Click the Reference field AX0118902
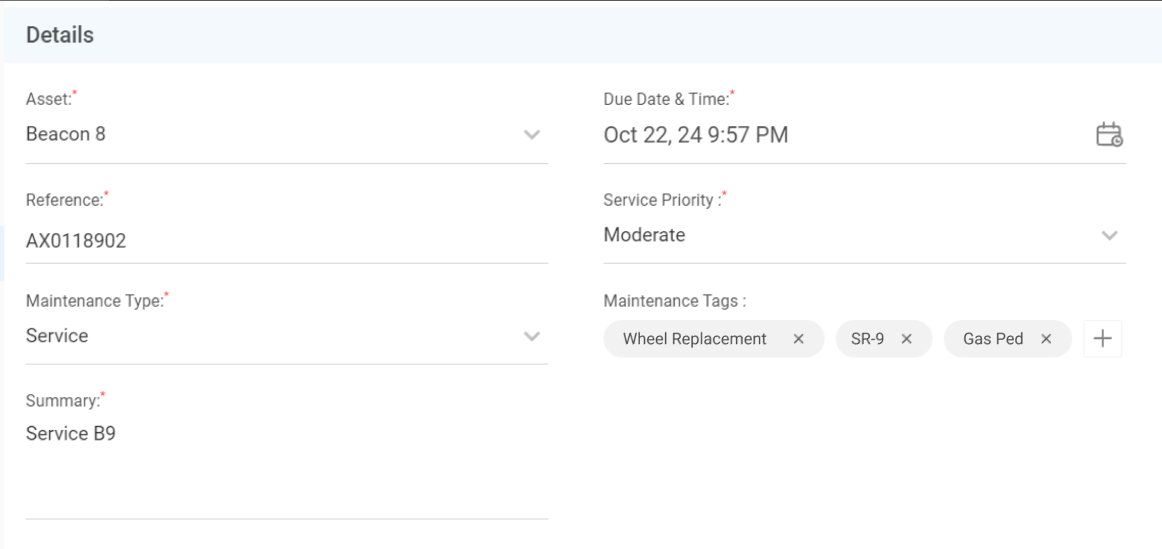The width and height of the screenshot is (1162, 549). [x=76, y=240]
